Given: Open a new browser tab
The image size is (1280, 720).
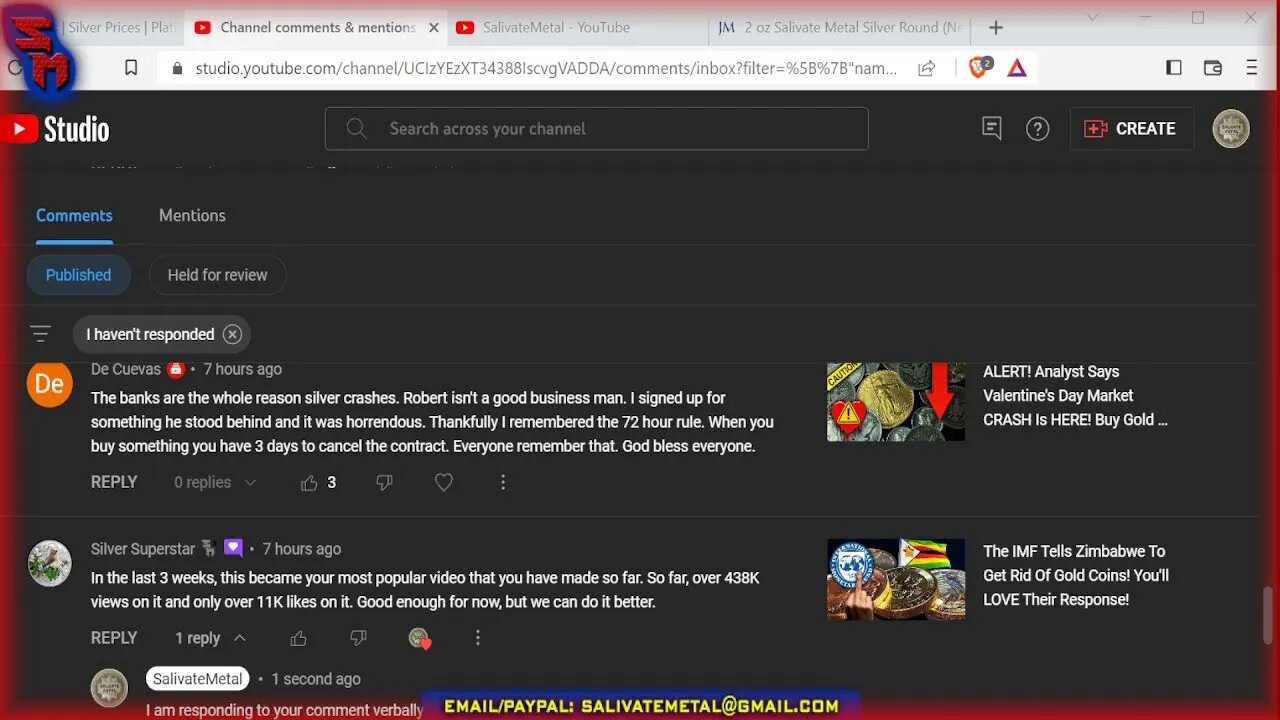Looking at the screenshot, I should point(995,28).
